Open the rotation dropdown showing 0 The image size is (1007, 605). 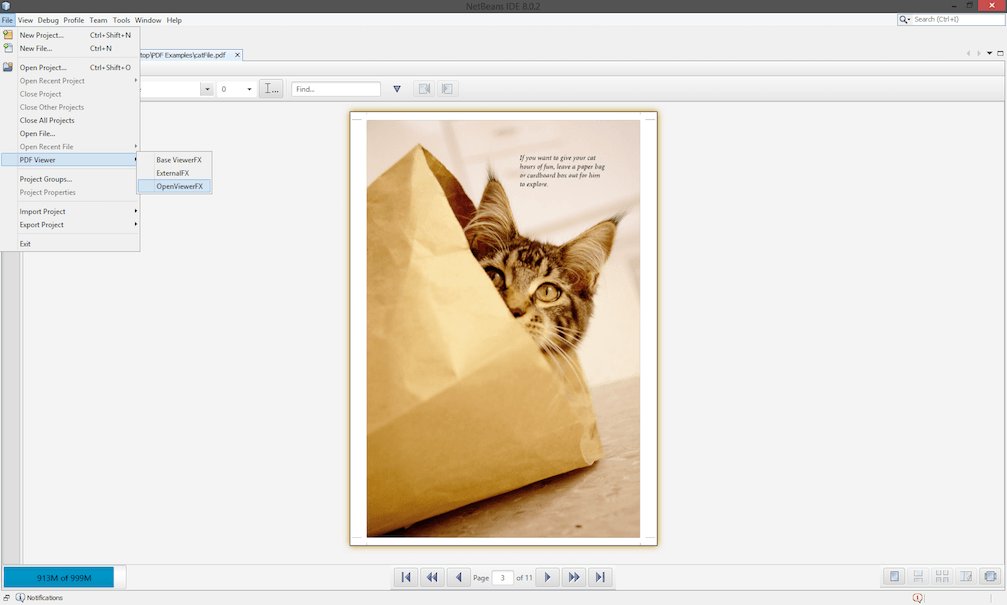pos(236,89)
